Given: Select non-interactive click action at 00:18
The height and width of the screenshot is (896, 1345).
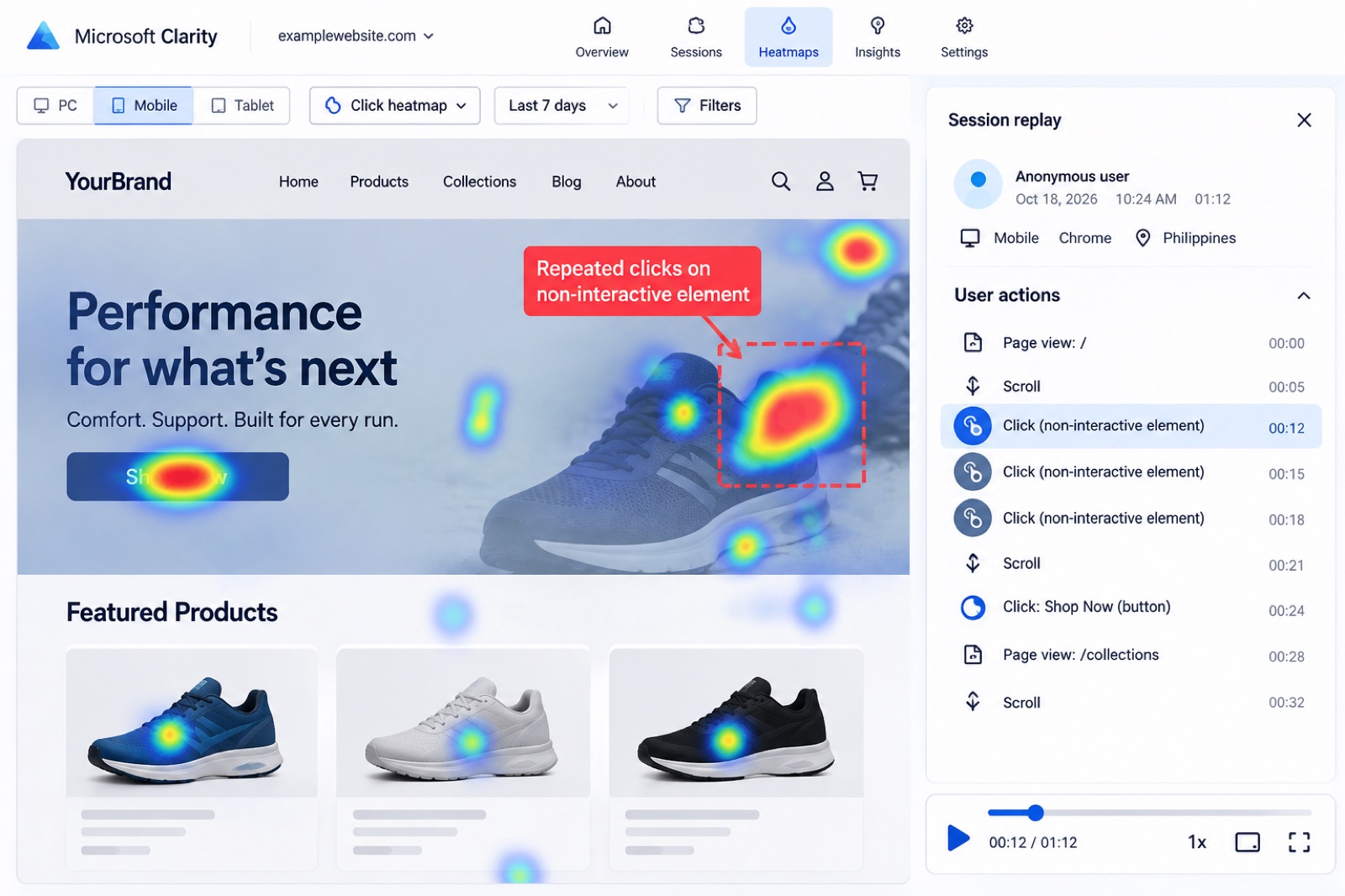Looking at the screenshot, I should [x=1131, y=519].
